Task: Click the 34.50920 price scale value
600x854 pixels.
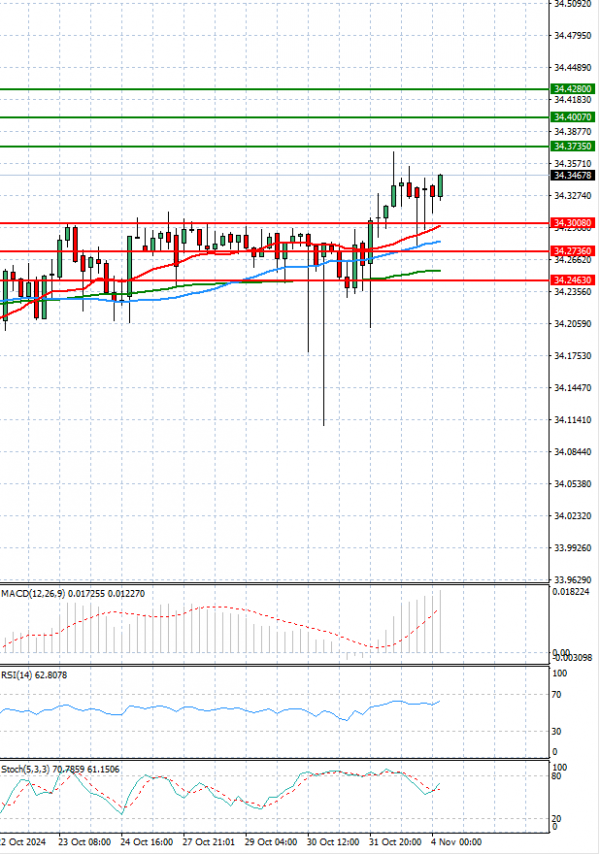Action: 572,4
